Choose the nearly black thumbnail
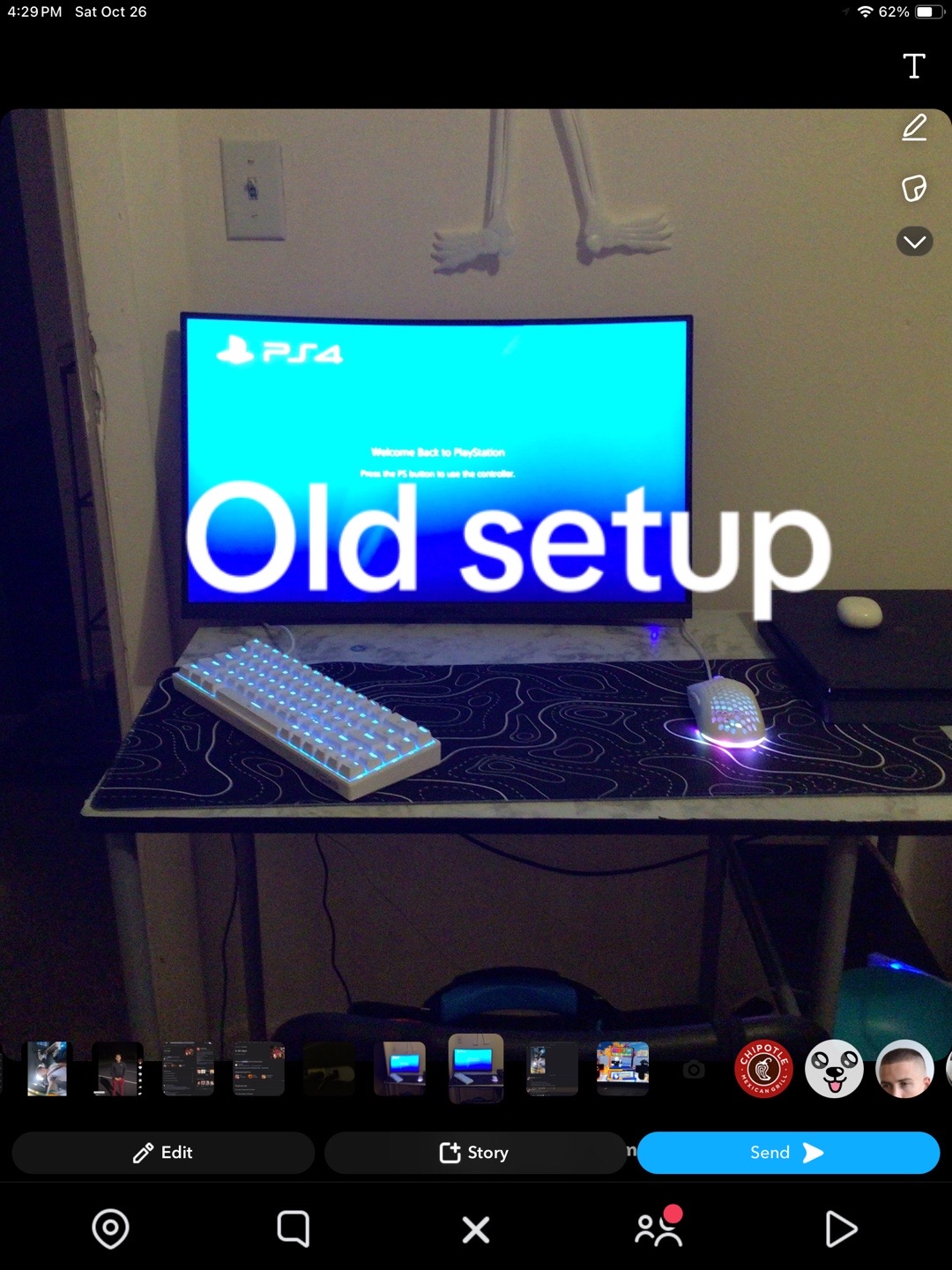The height and width of the screenshot is (1270, 952). pos(330,1068)
